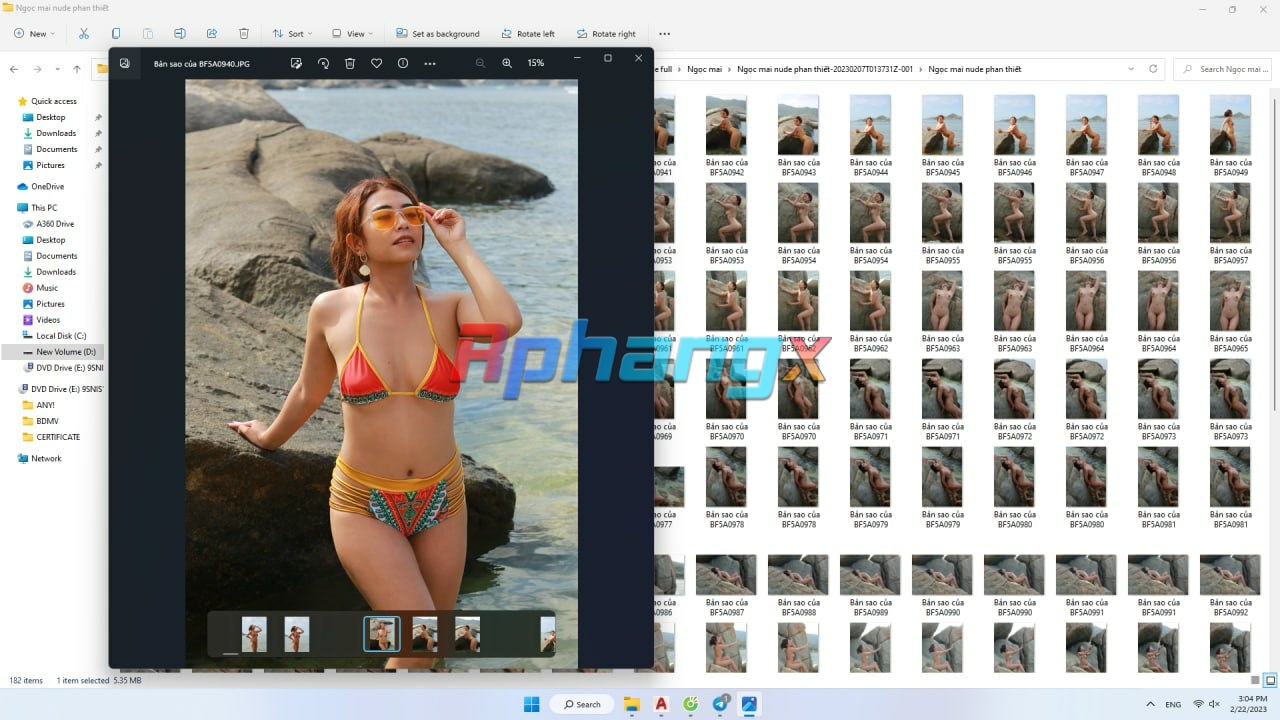Screen dimensions: 1280x720
Task: Select Music in the sidebar
Action: point(47,288)
